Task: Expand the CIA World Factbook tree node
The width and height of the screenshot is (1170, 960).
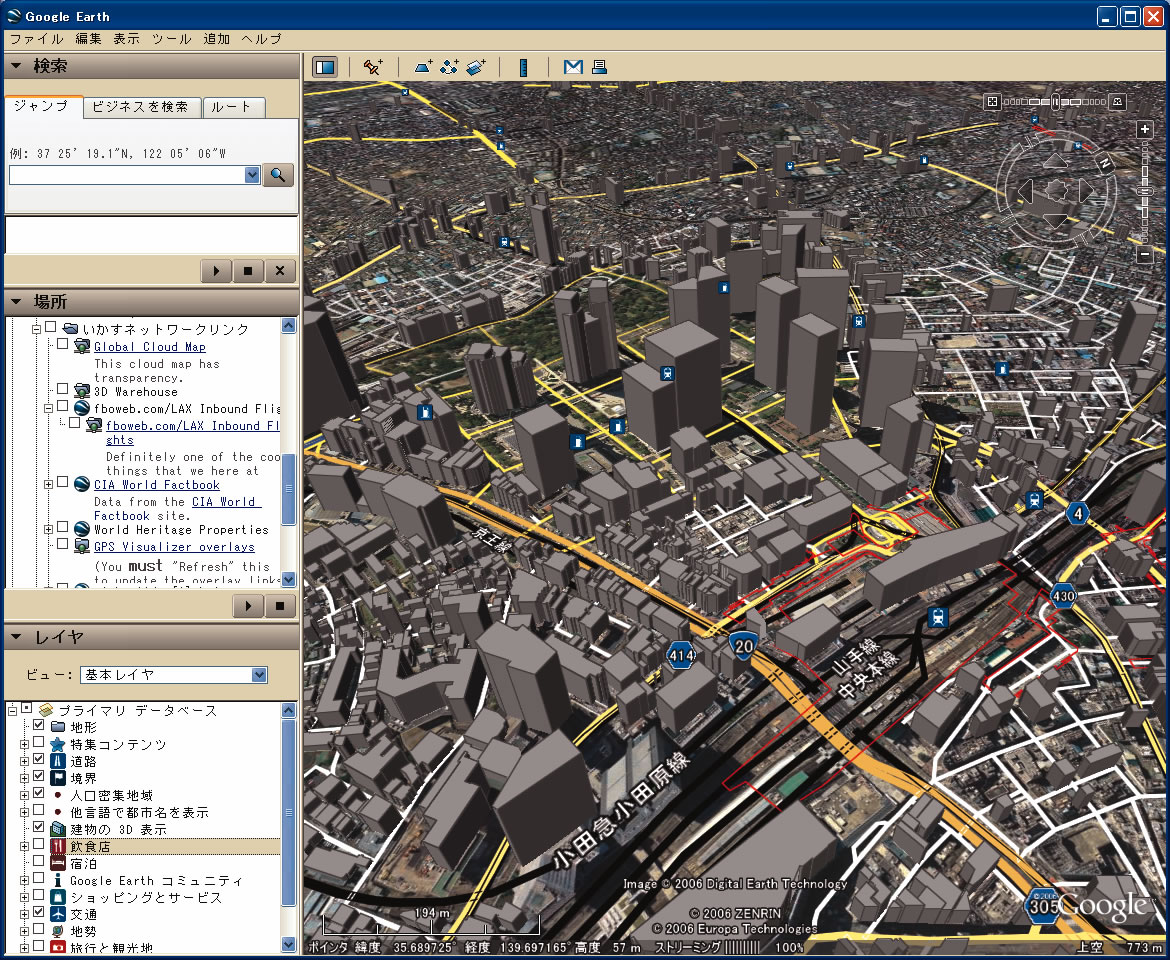Action: coord(49,484)
